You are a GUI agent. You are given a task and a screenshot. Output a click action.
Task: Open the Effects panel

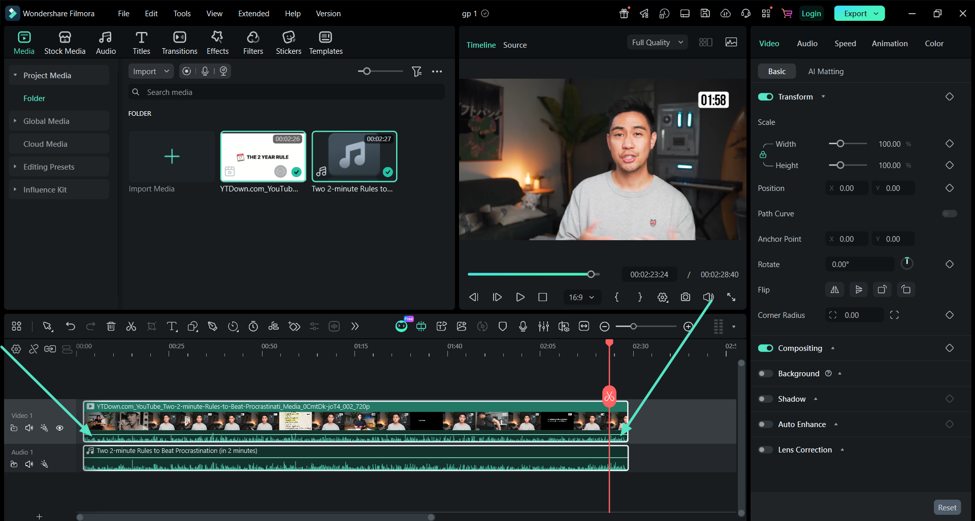[217, 43]
